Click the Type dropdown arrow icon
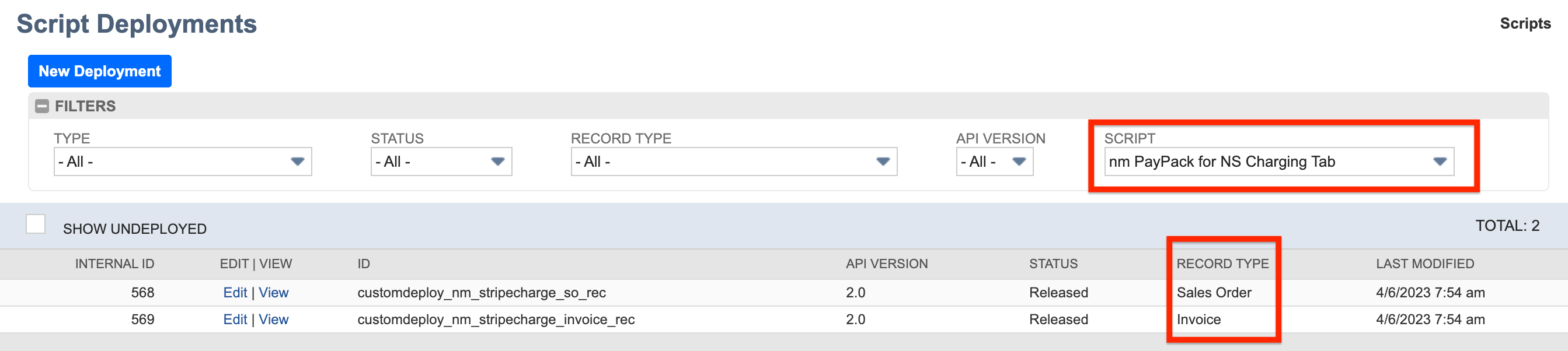This screenshot has width=1568, height=351. pyautogui.click(x=298, y=161)
